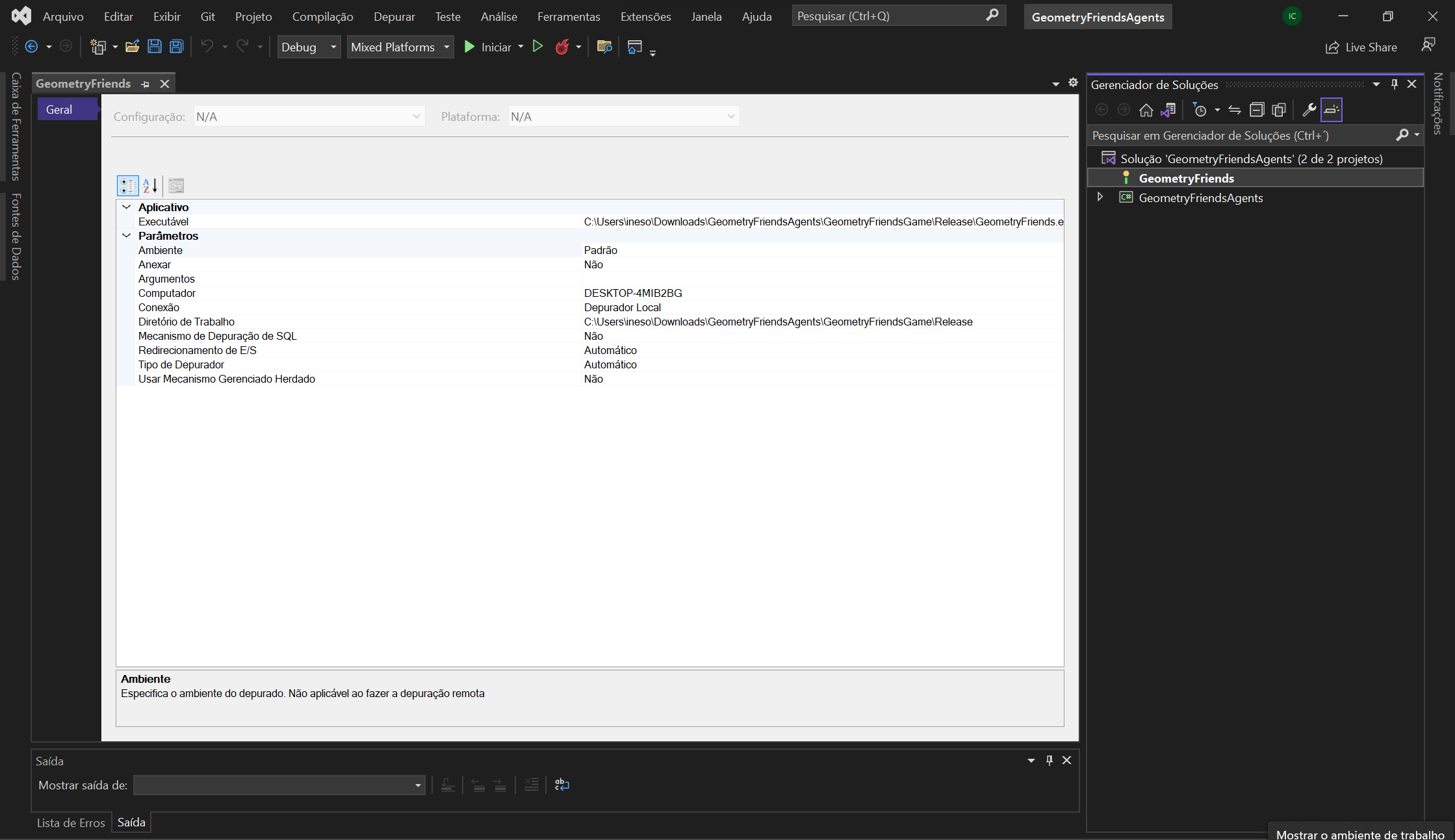This screenshot has width=1455, height=840.
Task: Open the dropdown arrow beside Iniciar
Action: click(521, 47)
